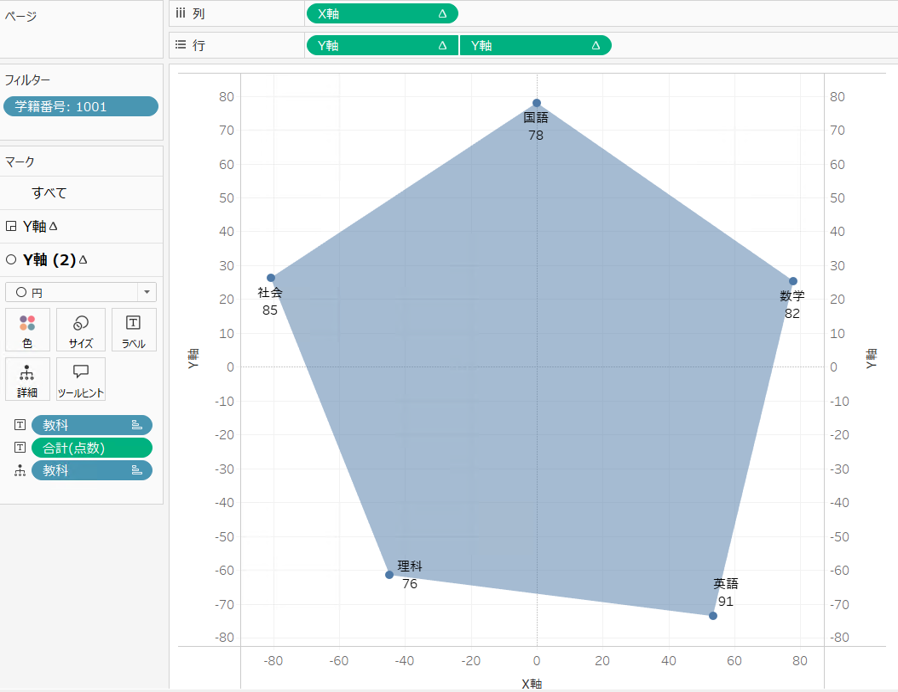Click the 英語 data point mark
The height and width of the screenshot is (692, 898).
click(713, 616)
